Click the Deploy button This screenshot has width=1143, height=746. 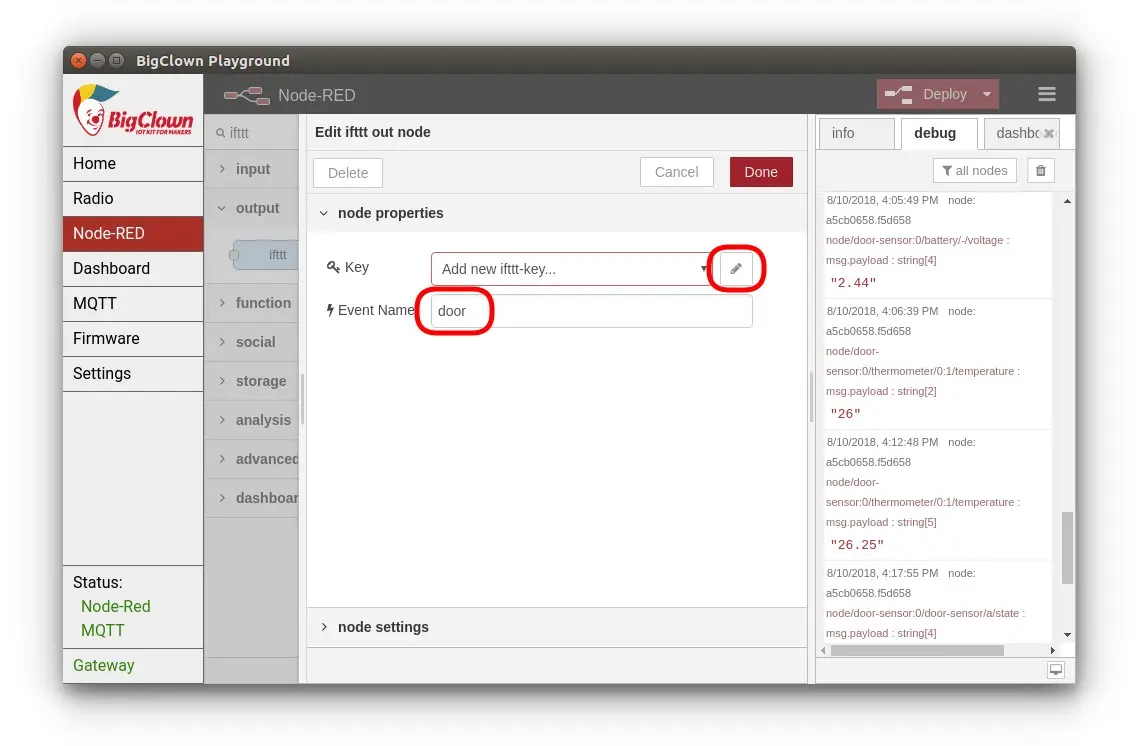coord(927,94)
